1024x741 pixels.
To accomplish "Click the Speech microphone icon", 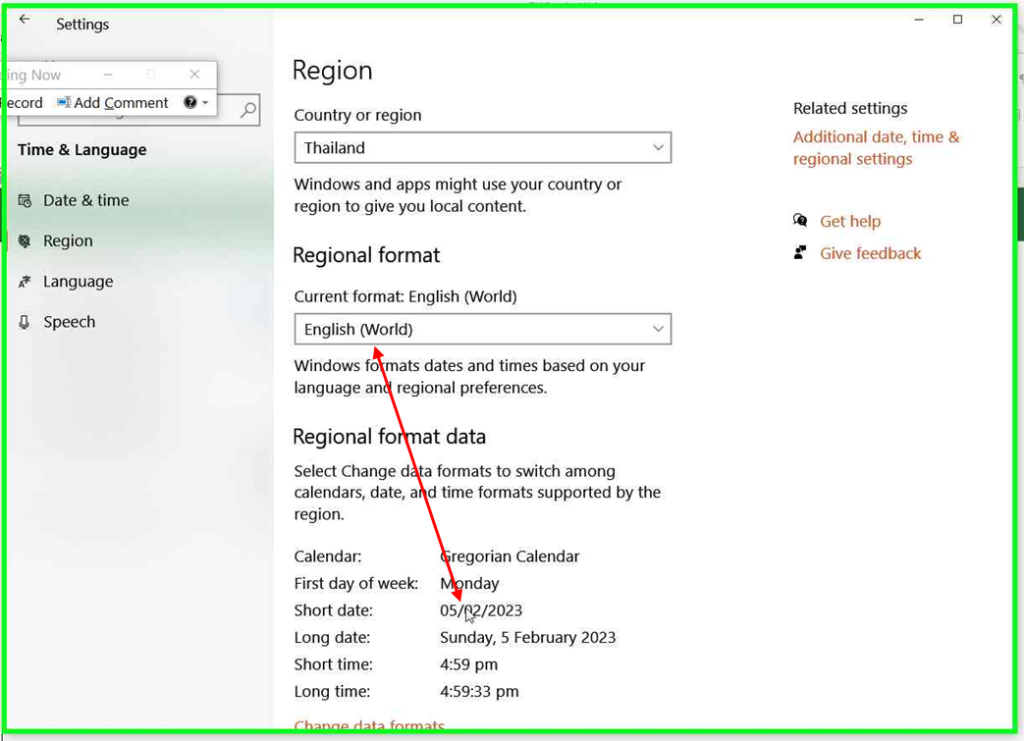I will pos(25,322).
